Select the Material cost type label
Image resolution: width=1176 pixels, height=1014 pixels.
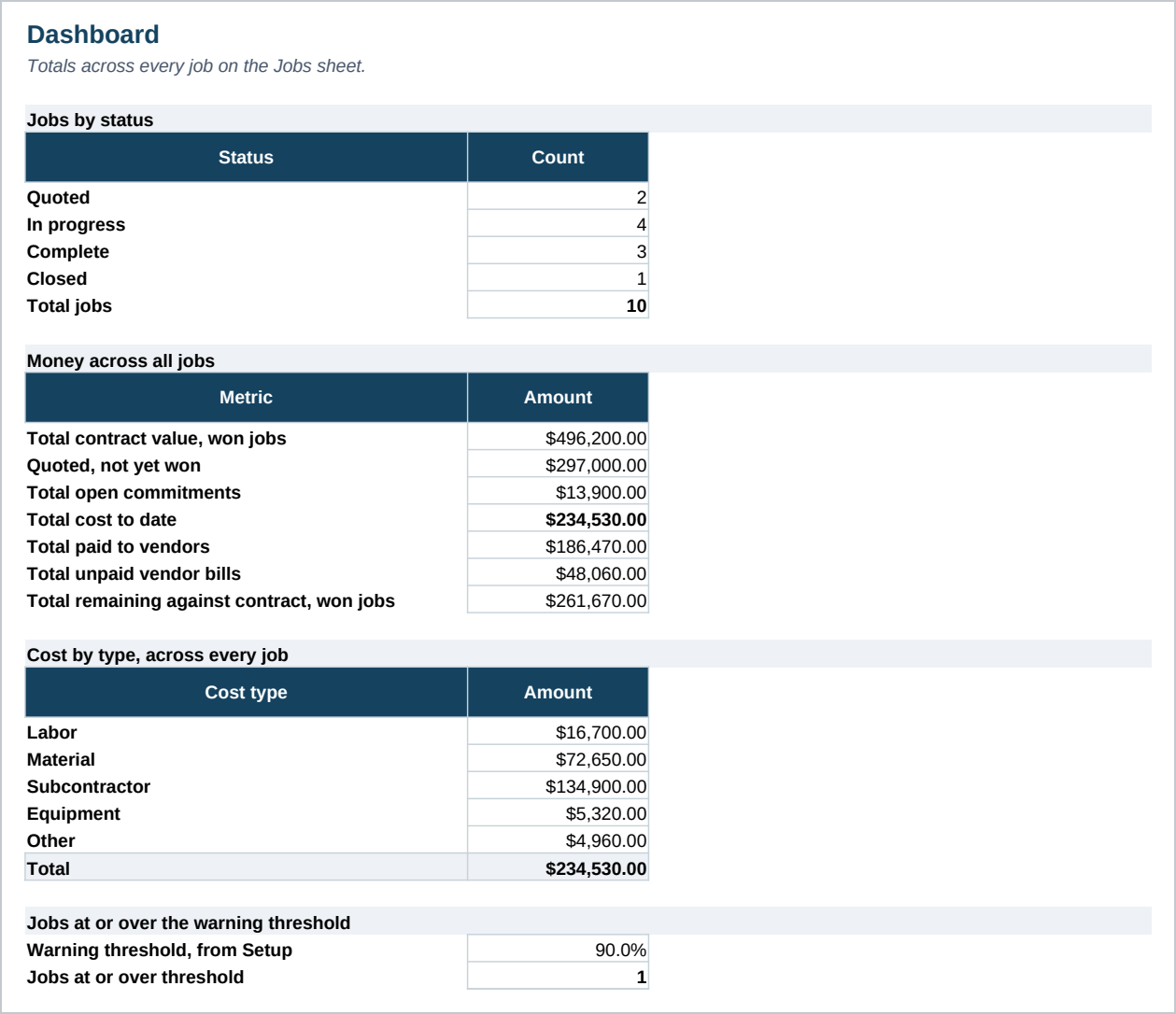pyautogui.click(x=61, y=759)
